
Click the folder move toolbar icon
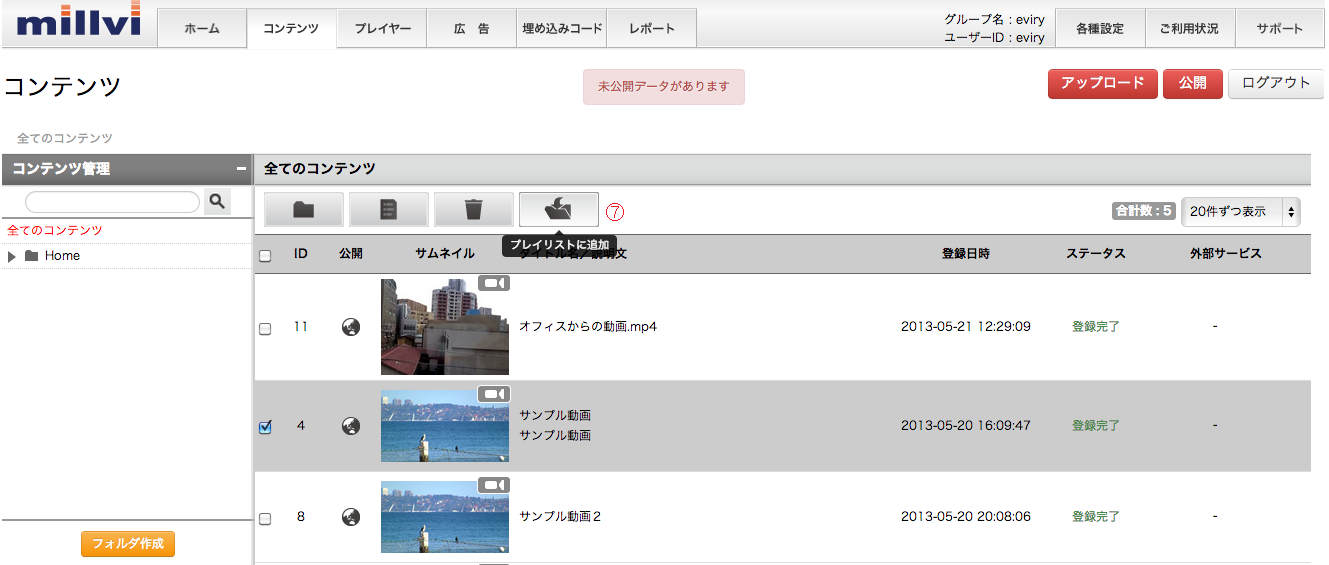(x=304, y=210)
